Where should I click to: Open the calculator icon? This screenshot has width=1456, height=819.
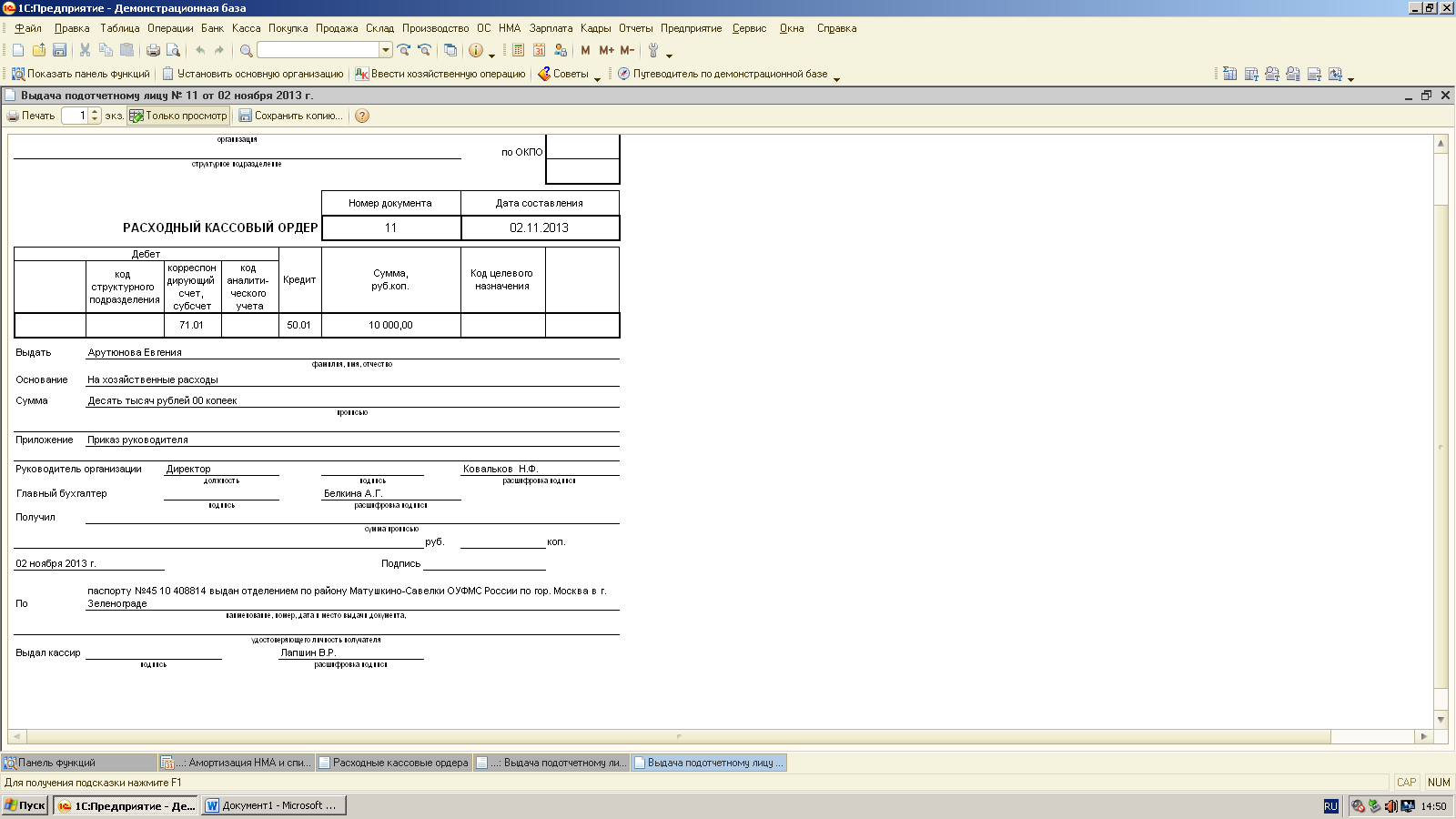coord(519,50)
